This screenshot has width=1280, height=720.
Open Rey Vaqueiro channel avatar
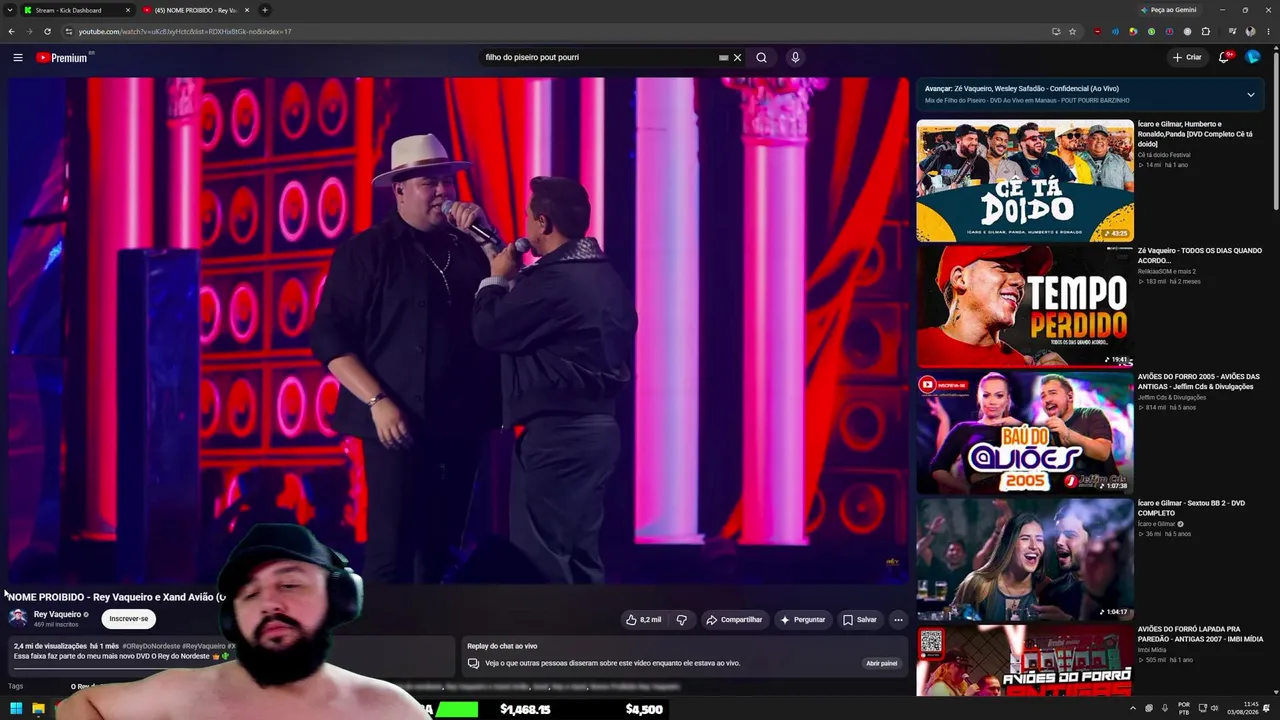(x=18, y=618)
